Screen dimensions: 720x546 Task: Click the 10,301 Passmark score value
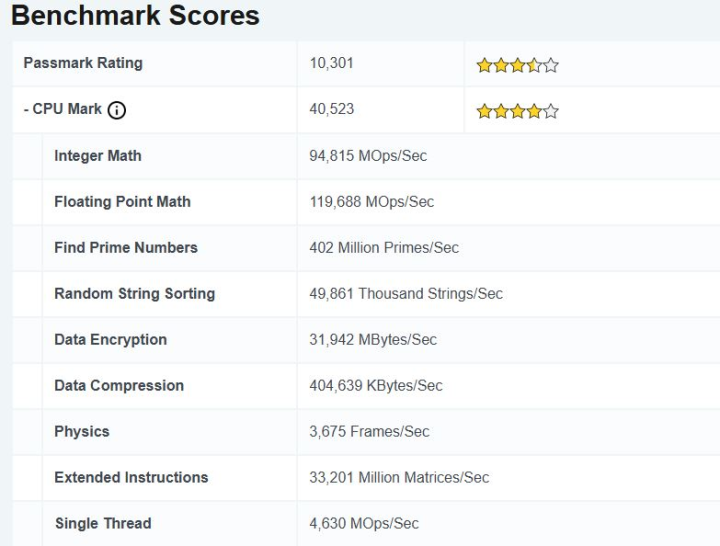[x=332, y=63]
